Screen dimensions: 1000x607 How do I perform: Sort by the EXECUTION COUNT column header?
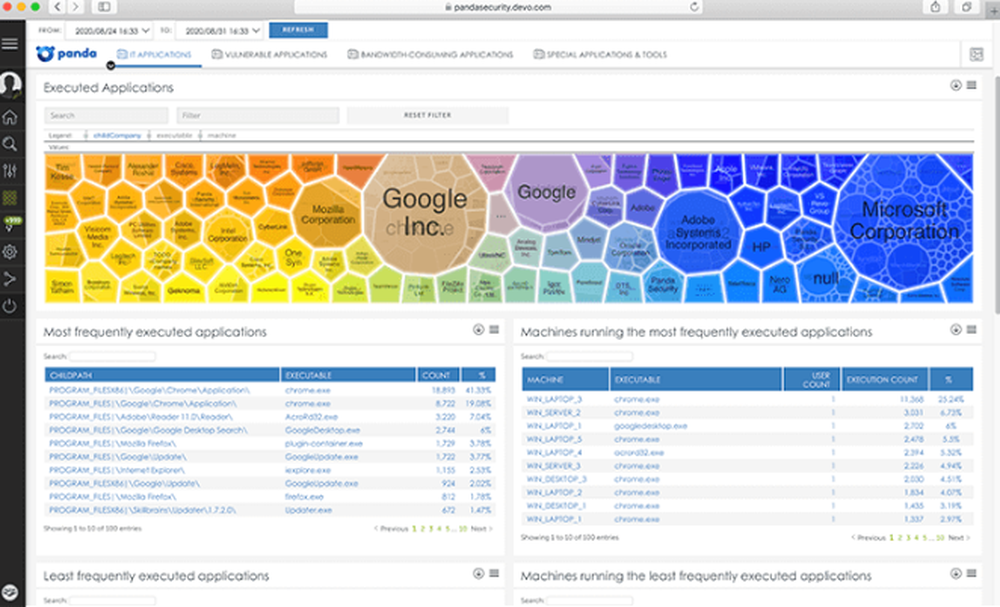tap(885, 379)
